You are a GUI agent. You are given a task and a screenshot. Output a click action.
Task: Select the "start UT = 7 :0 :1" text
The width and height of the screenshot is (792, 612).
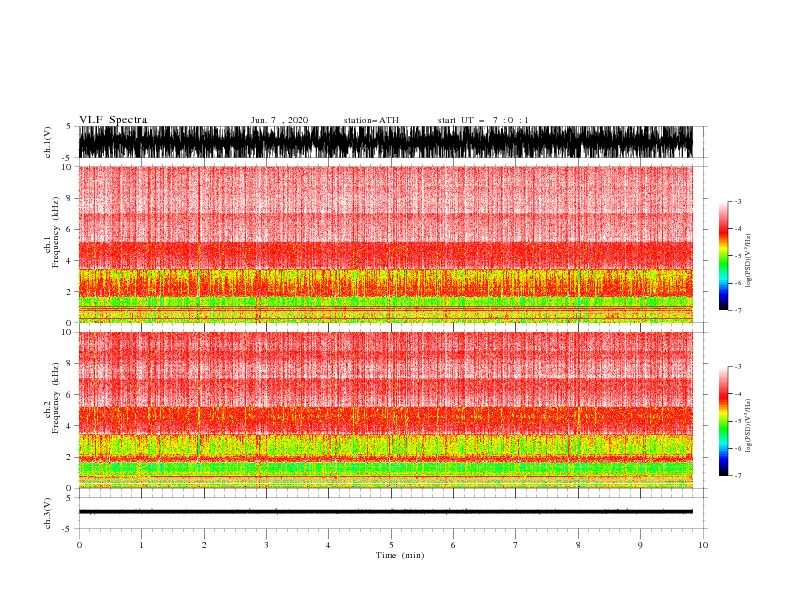click(x=483, y=120)
